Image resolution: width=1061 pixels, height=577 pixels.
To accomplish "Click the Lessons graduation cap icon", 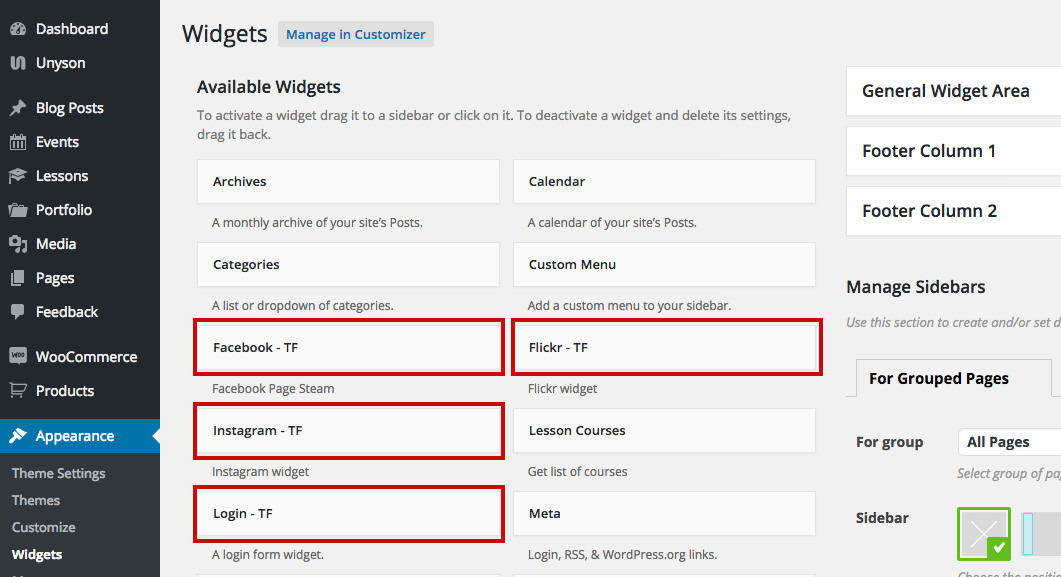I will pyautogui.click(x=18, y=176).
